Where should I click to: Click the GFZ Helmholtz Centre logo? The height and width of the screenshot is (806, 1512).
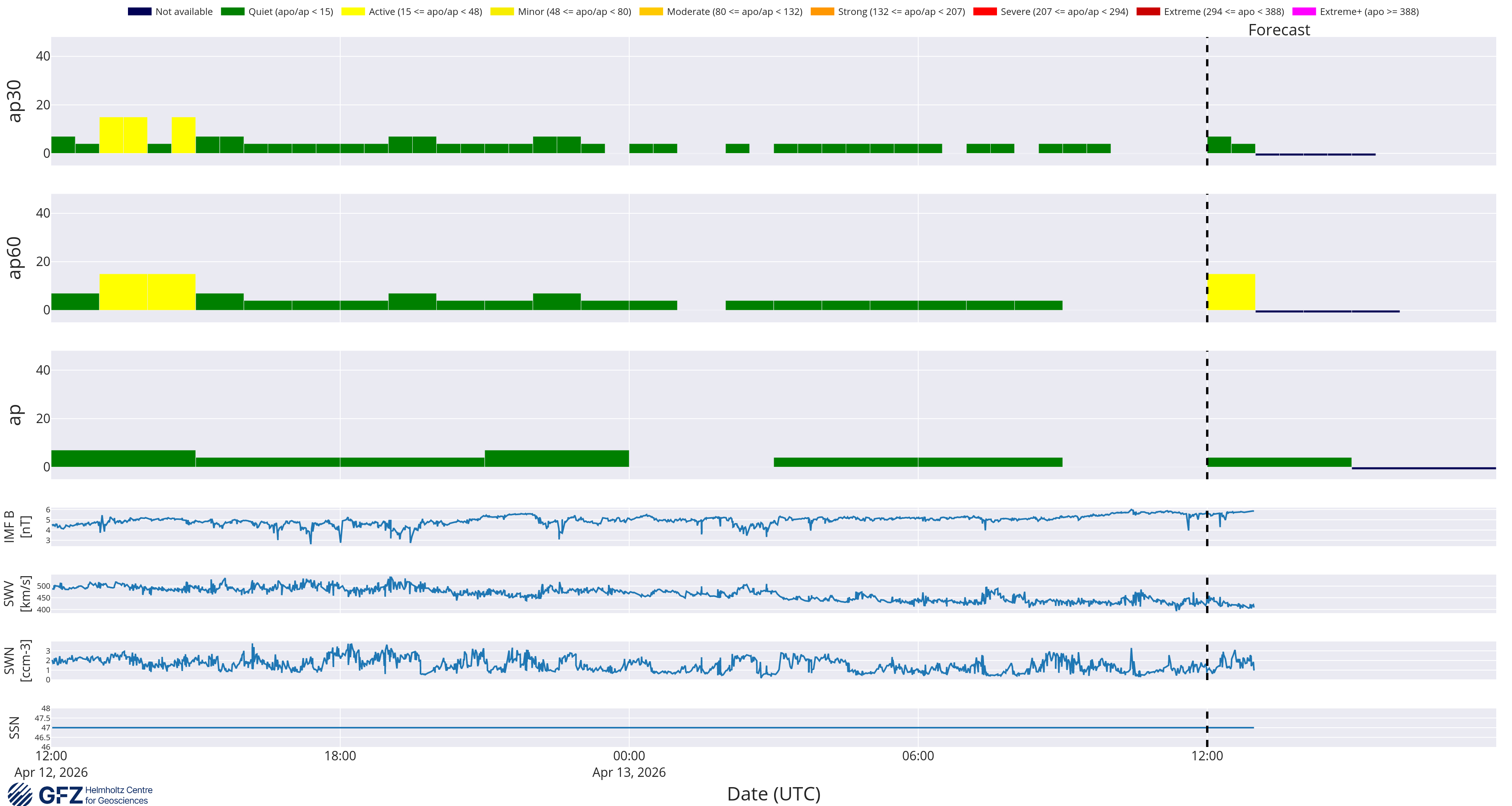[80, 795]
